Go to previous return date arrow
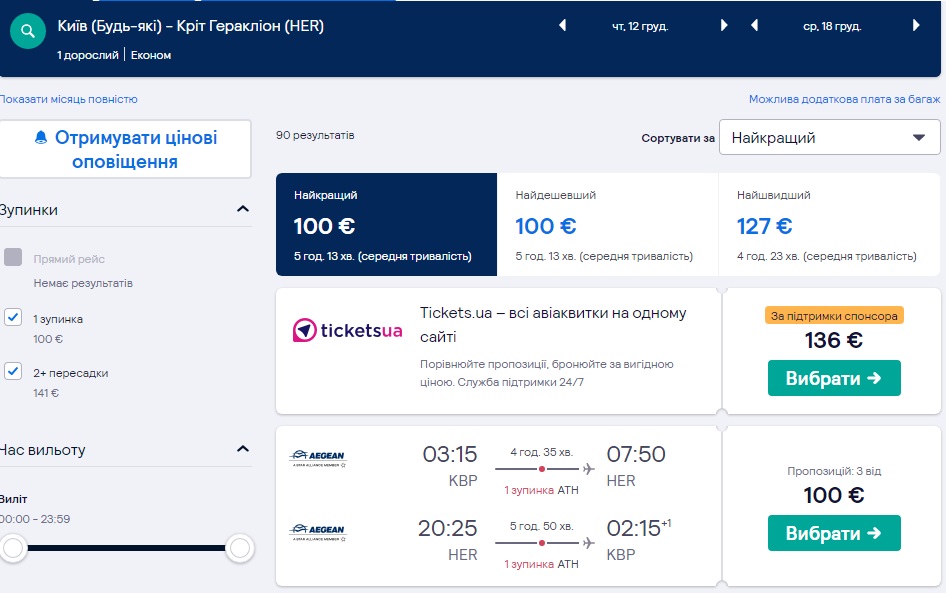This screenshot has height=593, width=946. point(756,26)
